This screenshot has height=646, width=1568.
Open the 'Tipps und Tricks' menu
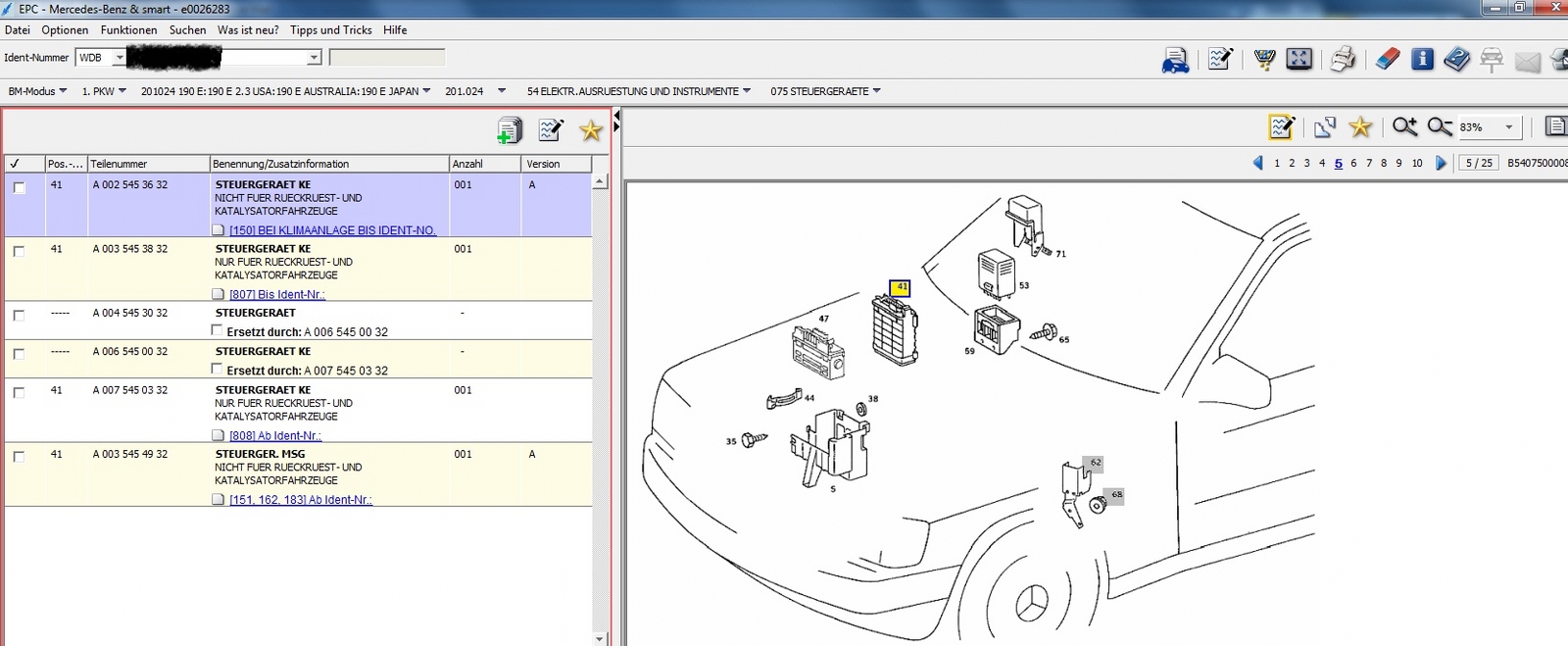pos(331,30)
